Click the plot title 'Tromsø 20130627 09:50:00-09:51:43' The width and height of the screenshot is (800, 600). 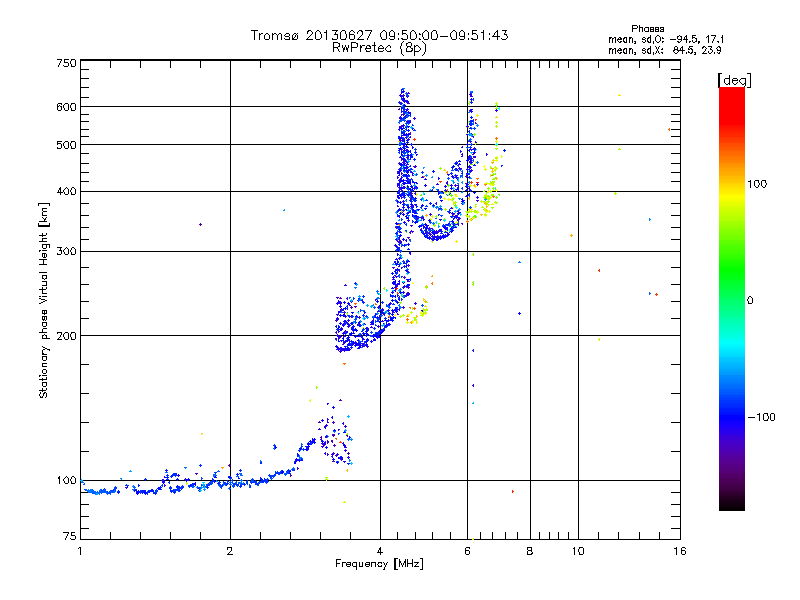tap(379, 35)
